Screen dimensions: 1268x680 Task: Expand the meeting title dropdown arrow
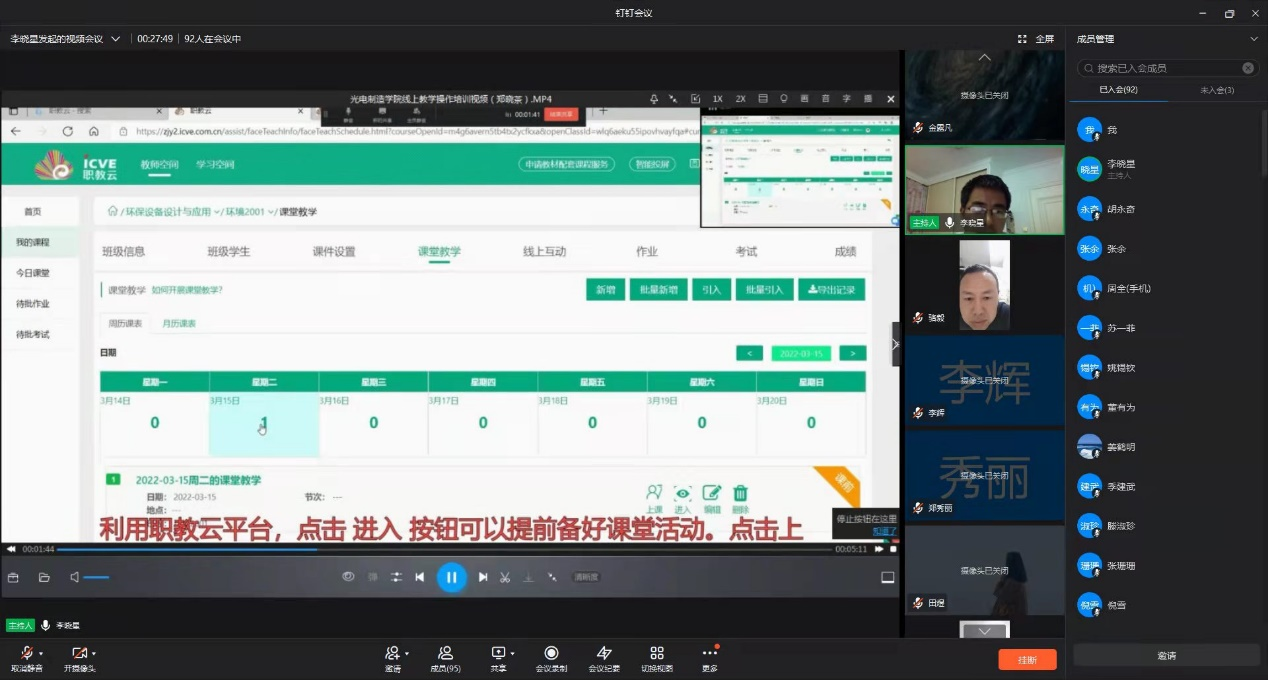116,39
